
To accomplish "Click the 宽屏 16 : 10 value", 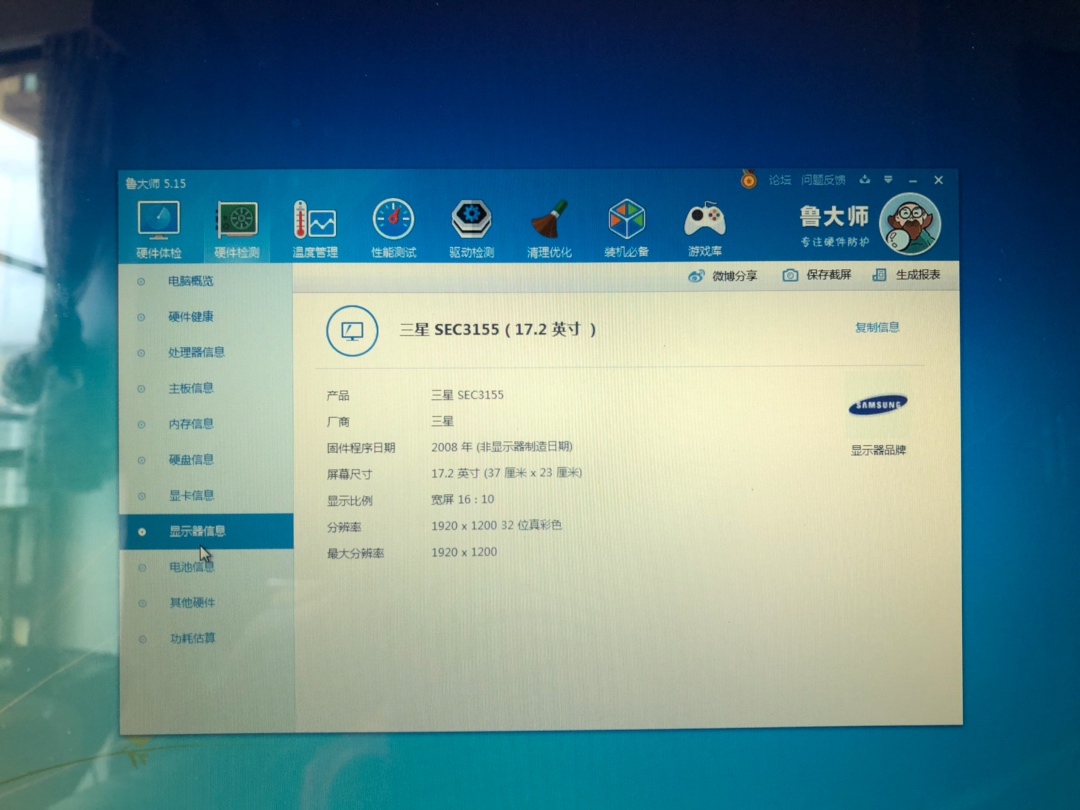I will pyautogui.click(x=463, y=499).
